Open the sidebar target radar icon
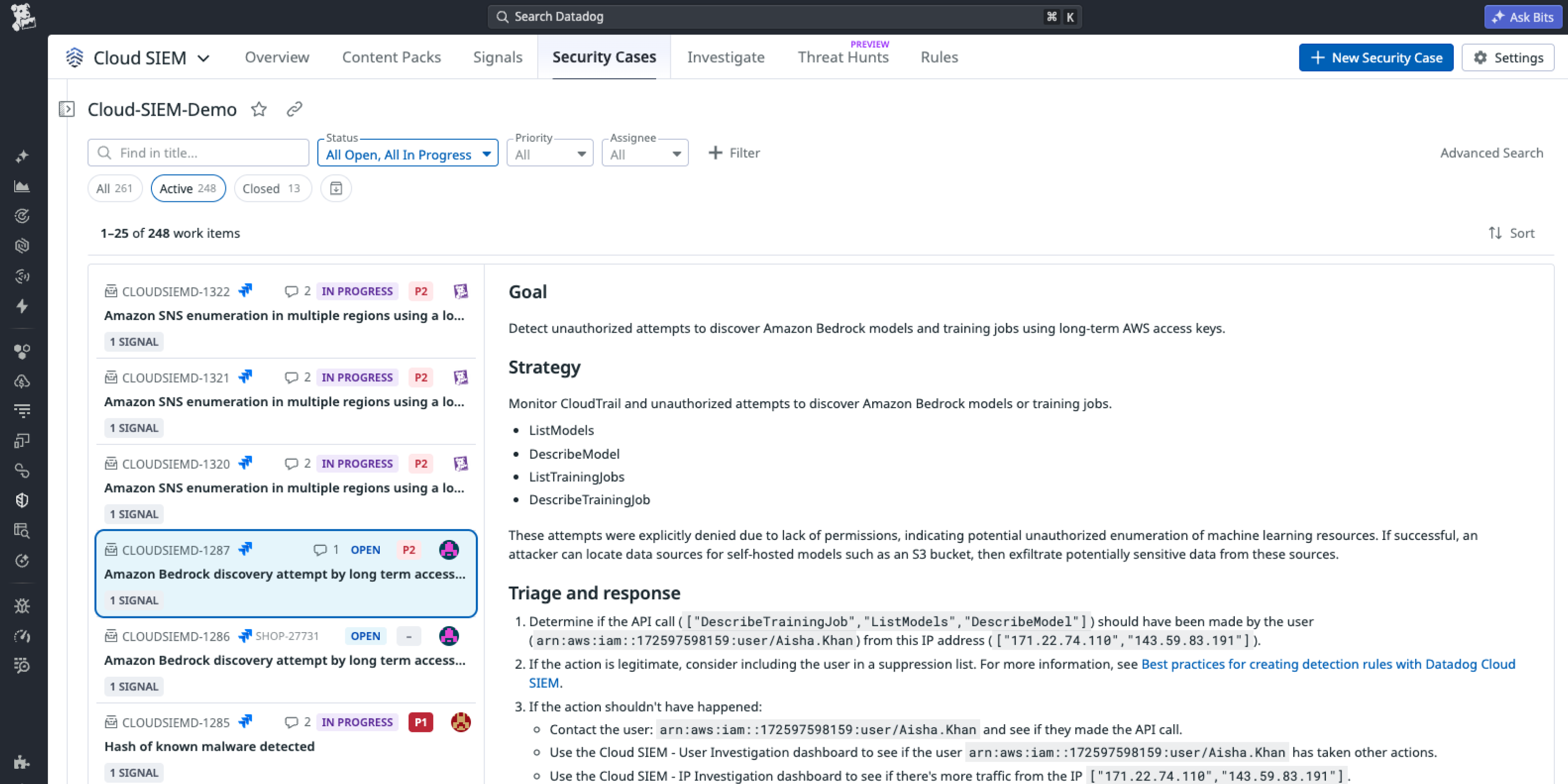1568x784 pixels. [22, 216]
